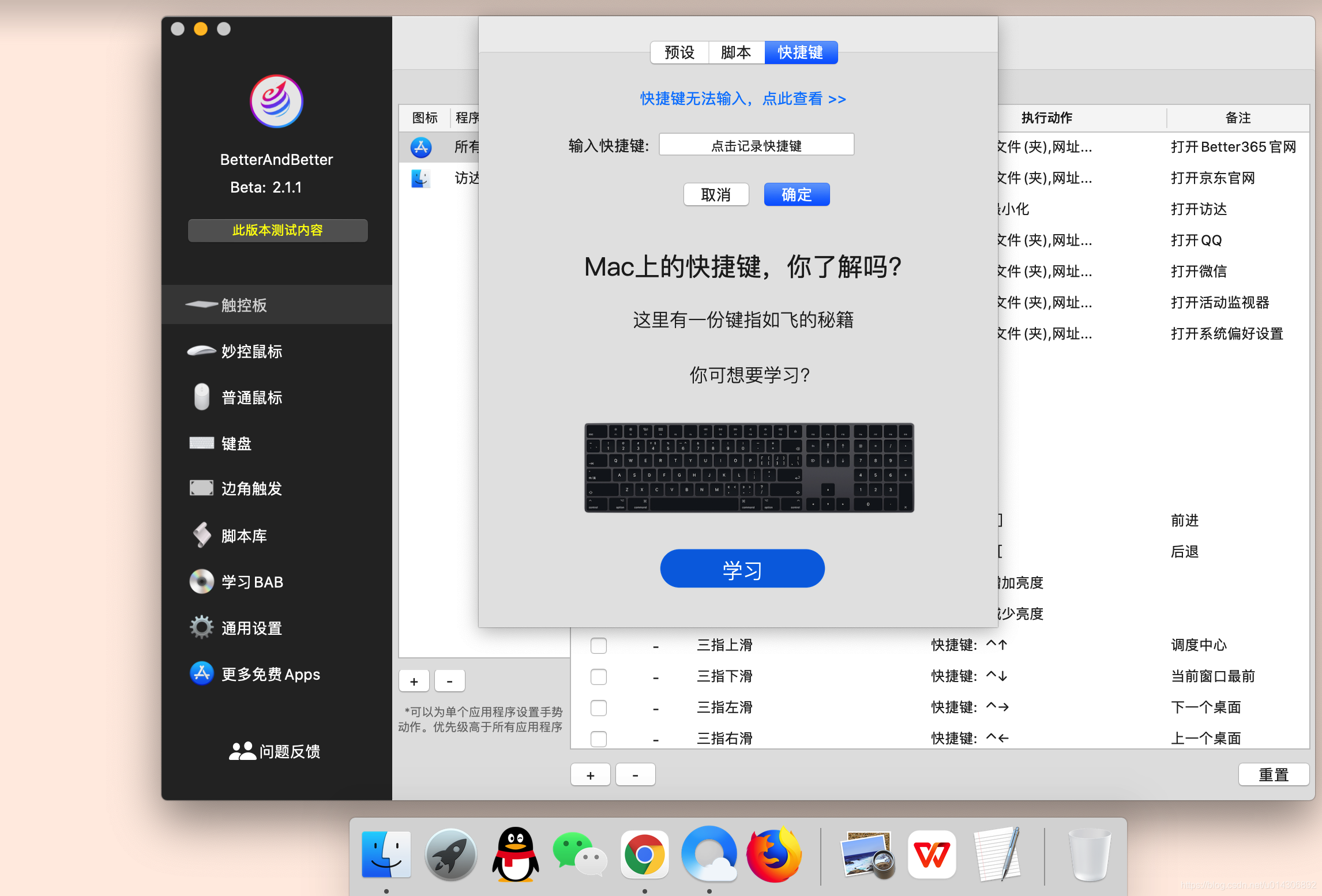This screenshot has width=1322, height=896.
Task: Select the 普通鼠标 mouse icon
Action: 201,397
